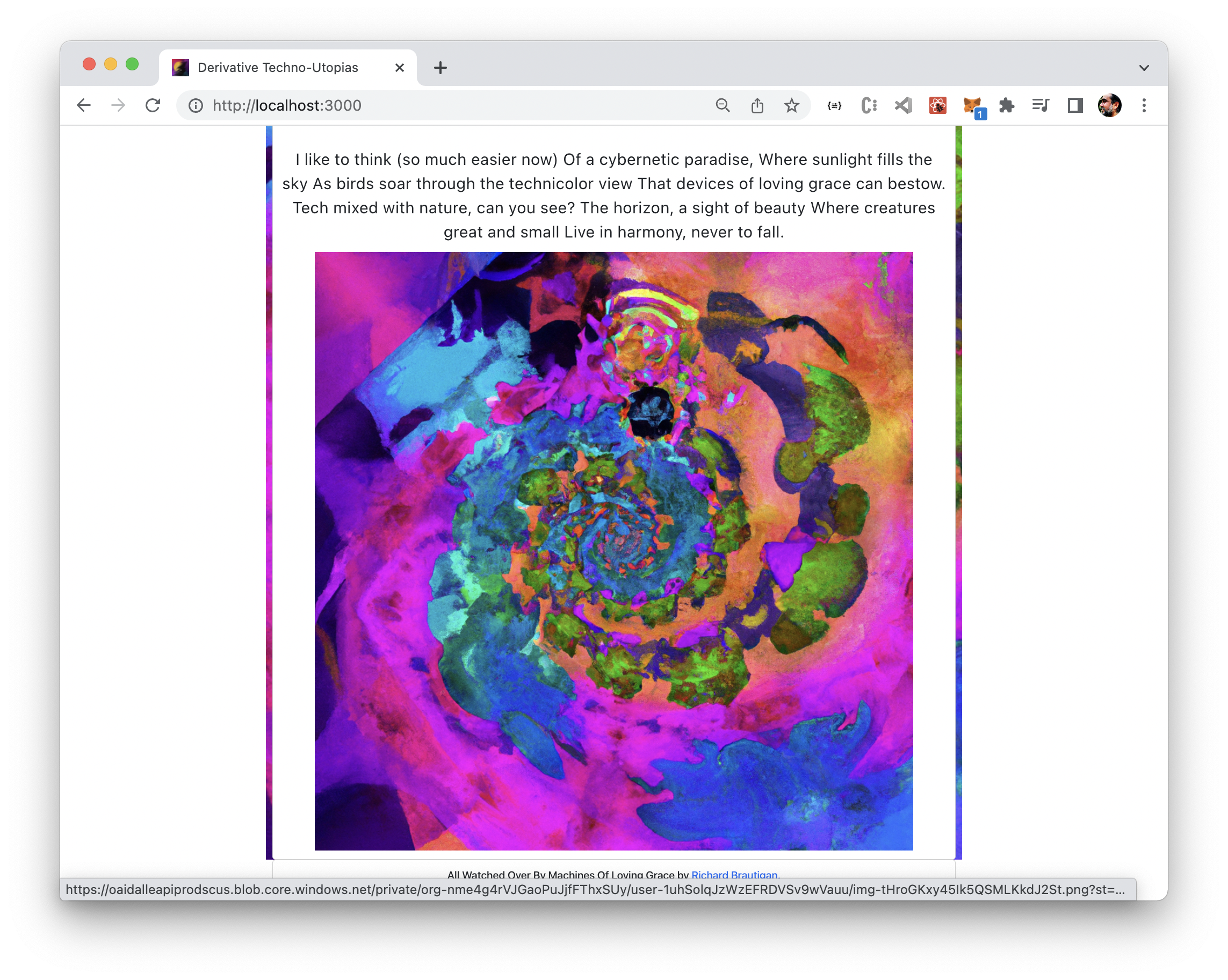
Task: Open the C-shaped extension icon
Action: click(x=869, y=105)
